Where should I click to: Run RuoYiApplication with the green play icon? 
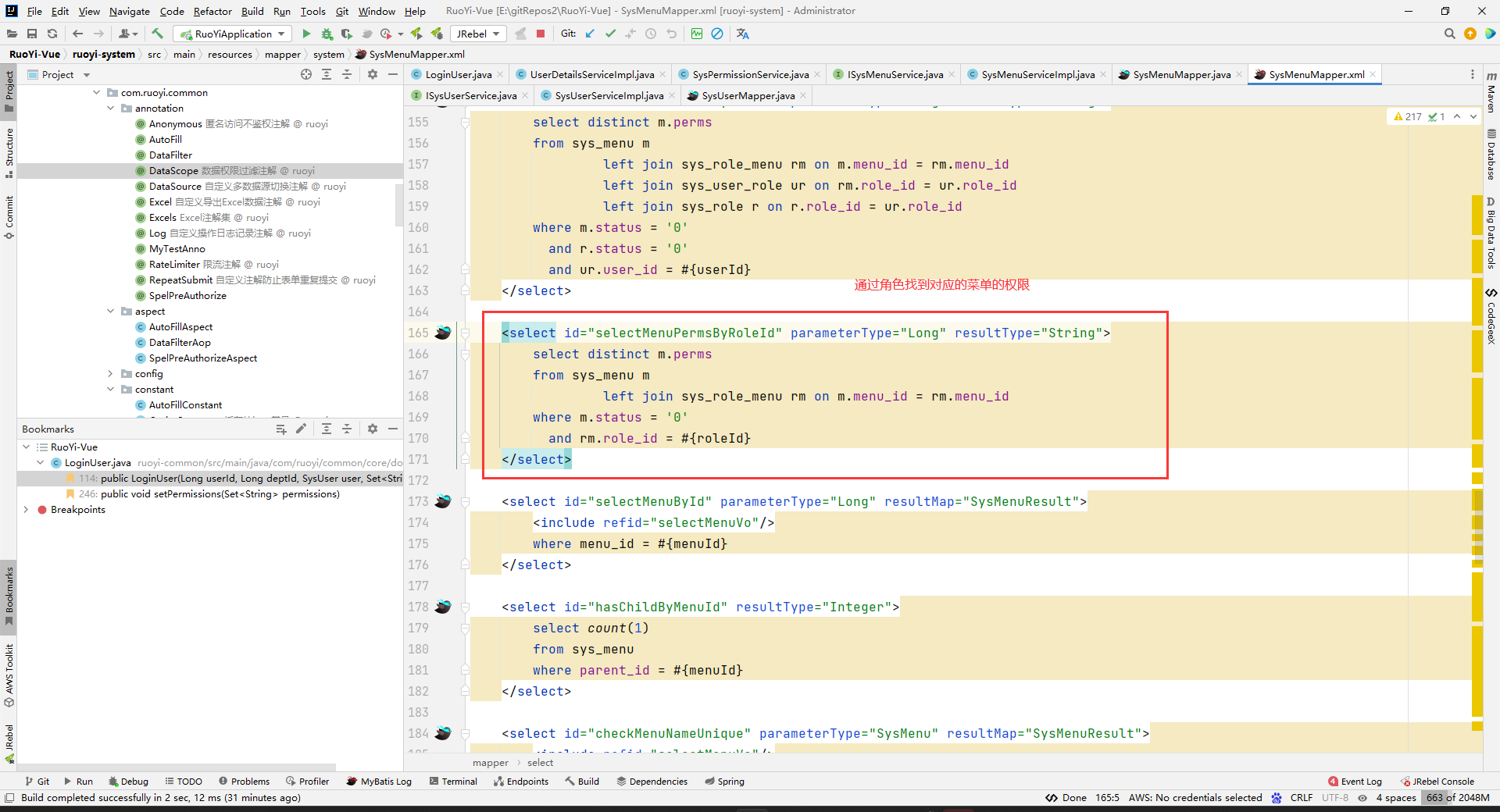pyautogui.click(x=306, y=34)
